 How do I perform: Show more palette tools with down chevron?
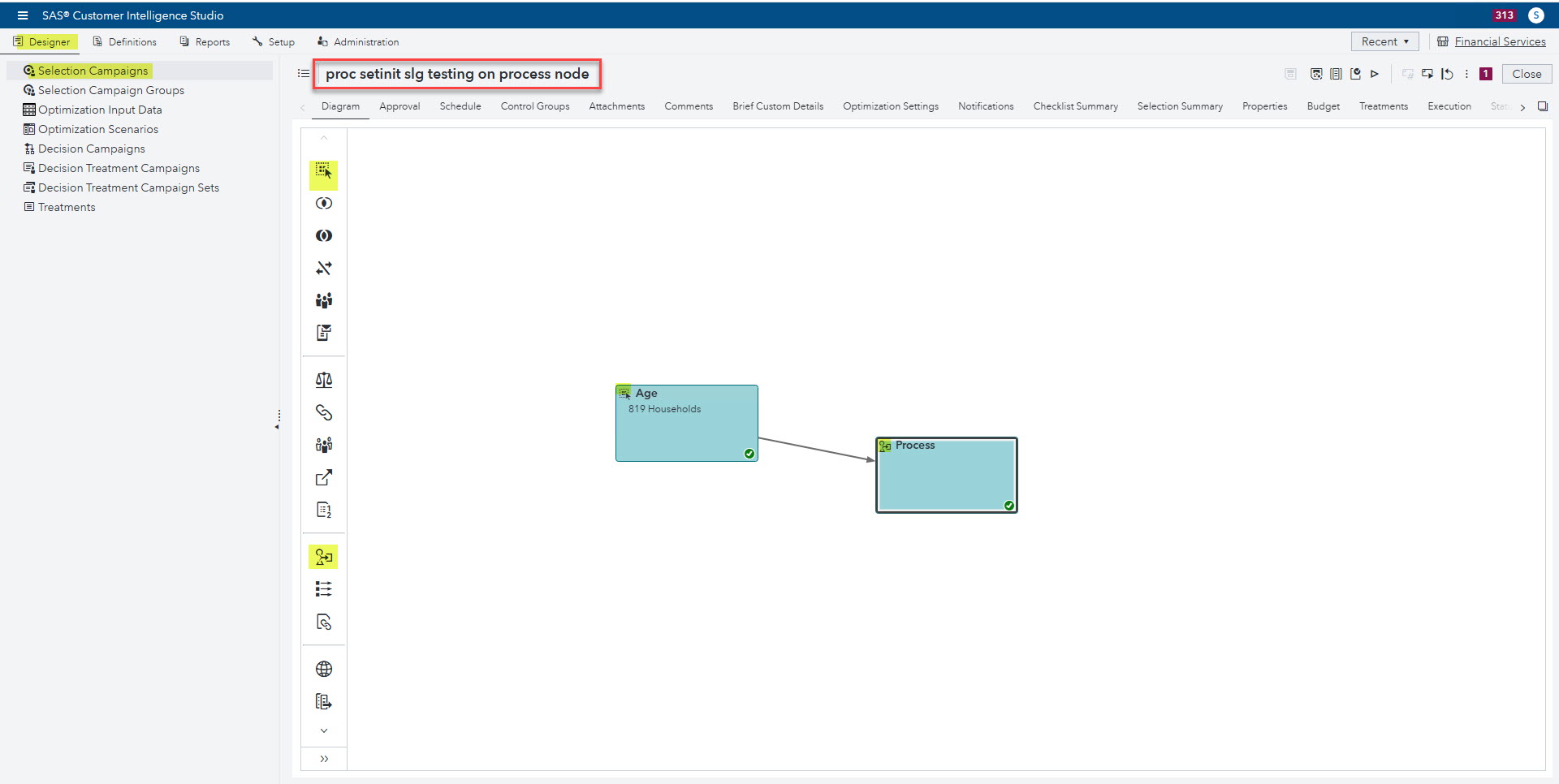tap(324, 730)
